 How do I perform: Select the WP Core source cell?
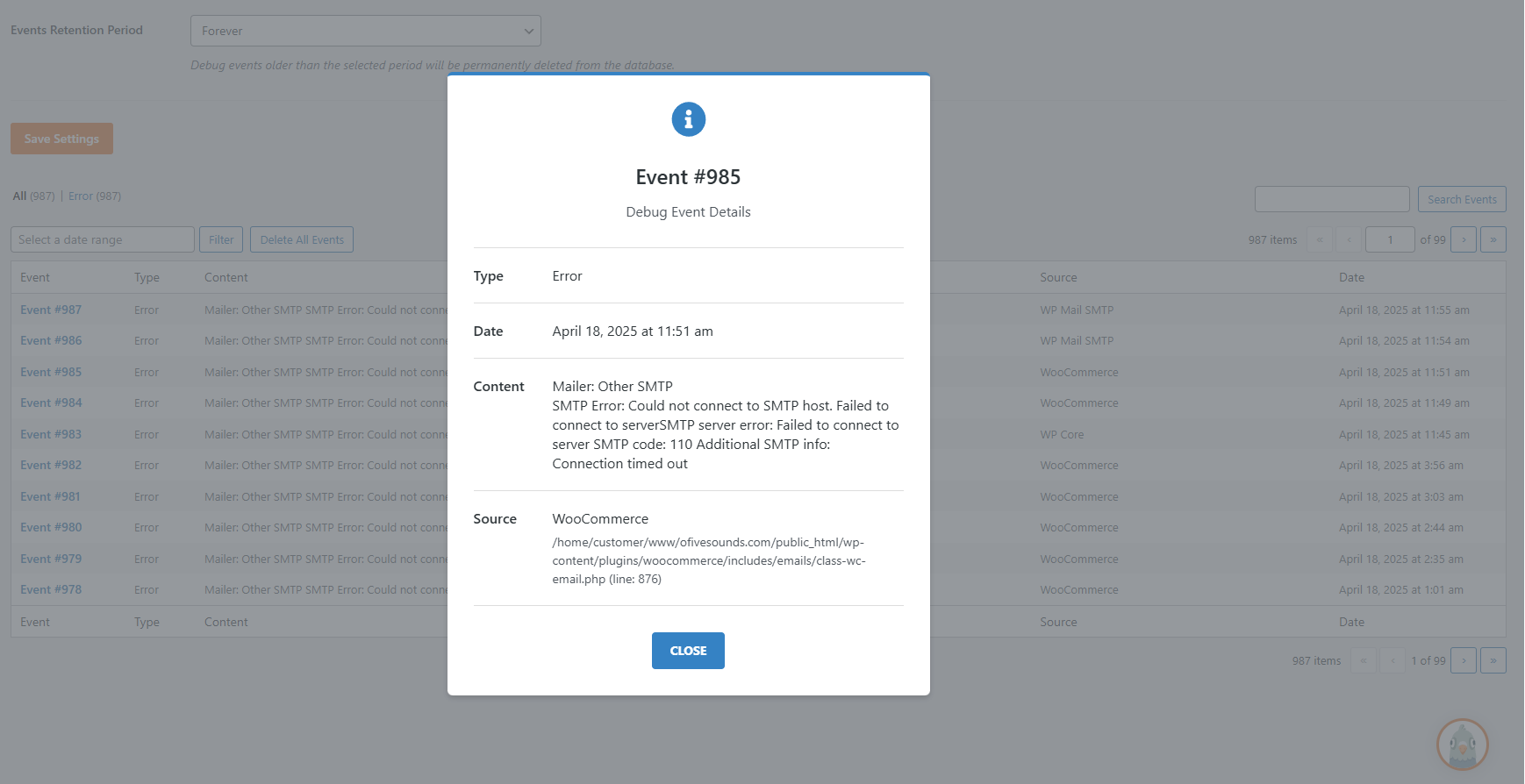point(1062,434)
